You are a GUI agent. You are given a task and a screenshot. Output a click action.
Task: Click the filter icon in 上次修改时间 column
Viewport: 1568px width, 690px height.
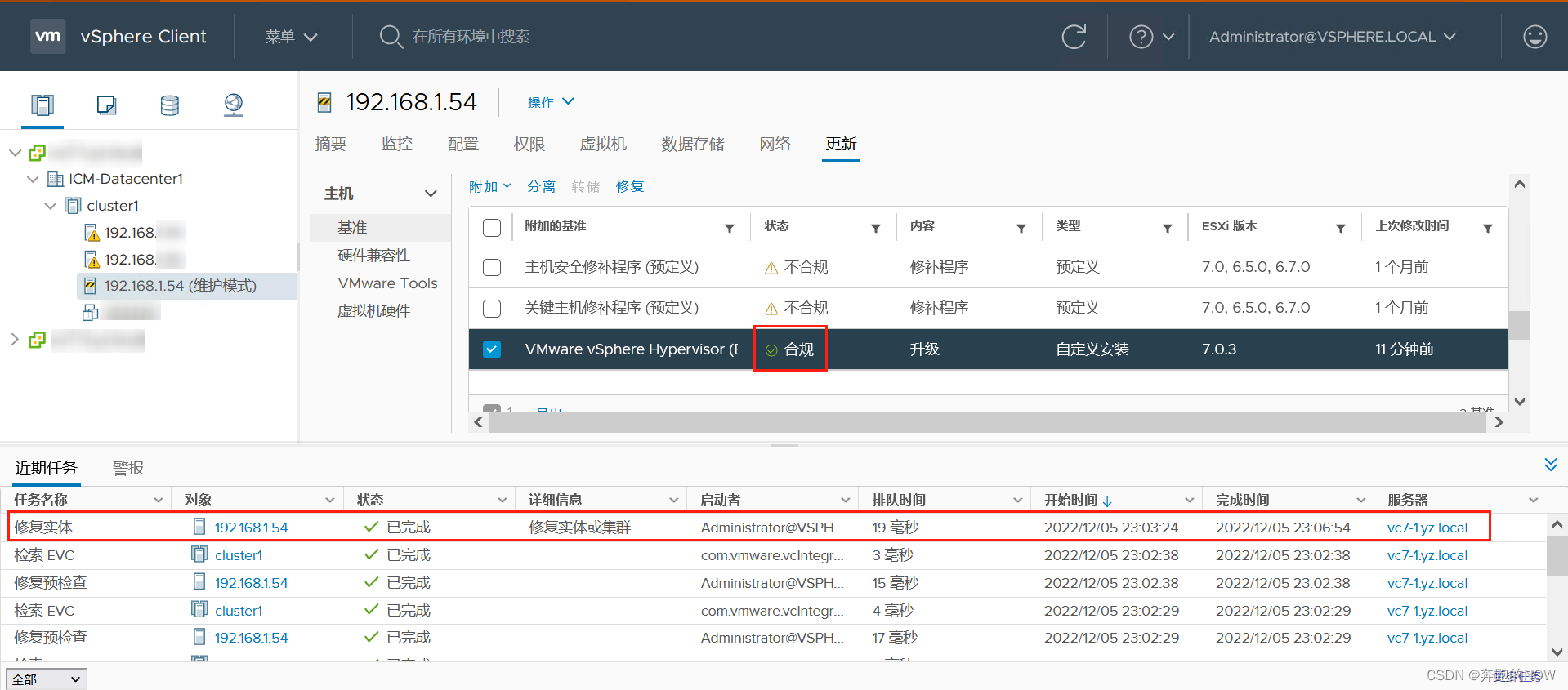(1488, 229)
